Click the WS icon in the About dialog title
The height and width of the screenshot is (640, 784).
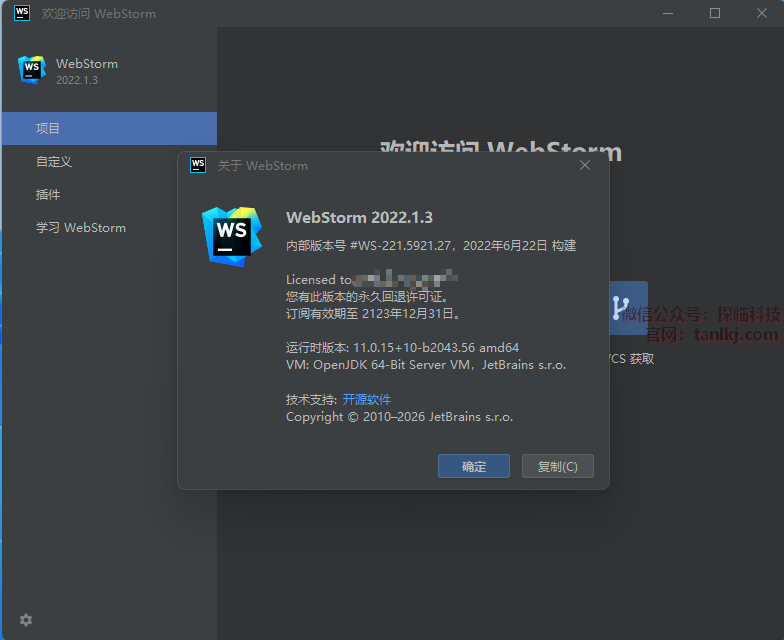coord(198,165)
